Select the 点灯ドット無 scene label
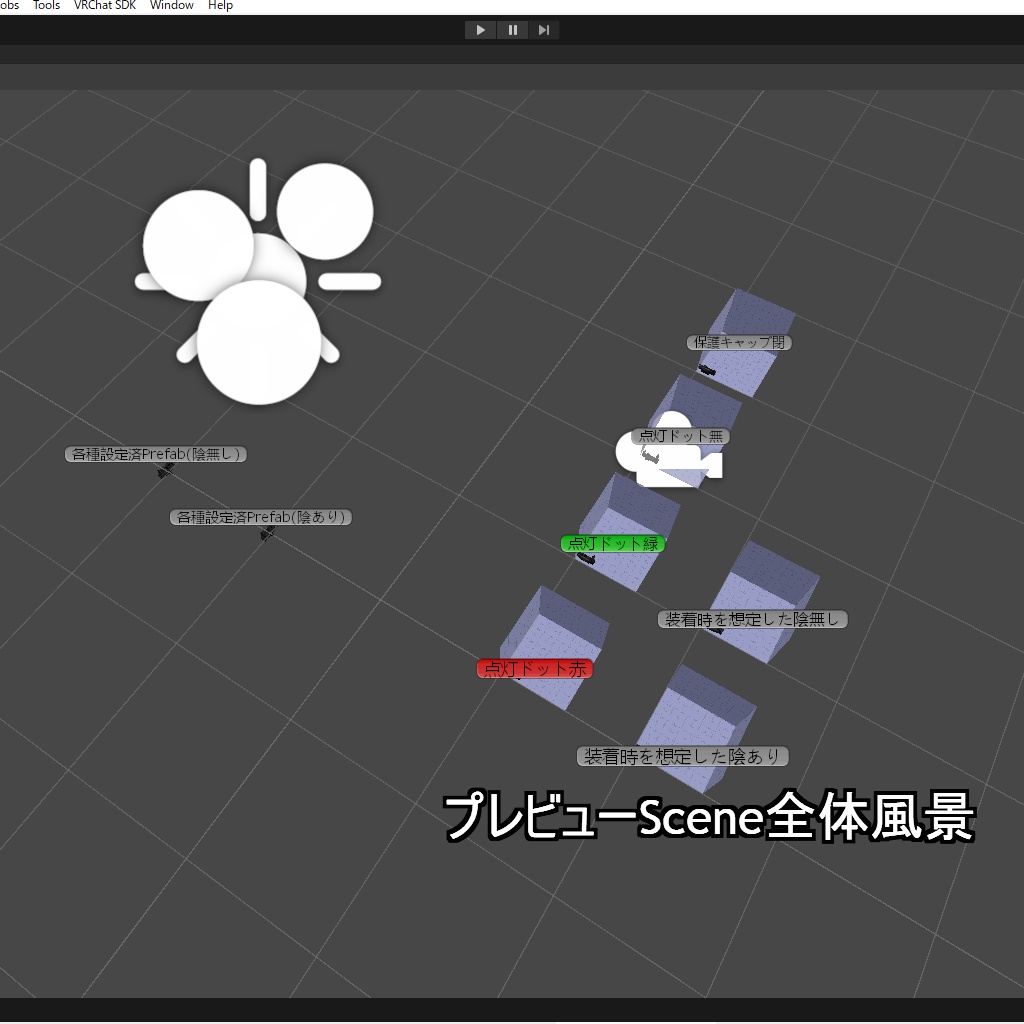1024x1024 pixels. (680, 436)
